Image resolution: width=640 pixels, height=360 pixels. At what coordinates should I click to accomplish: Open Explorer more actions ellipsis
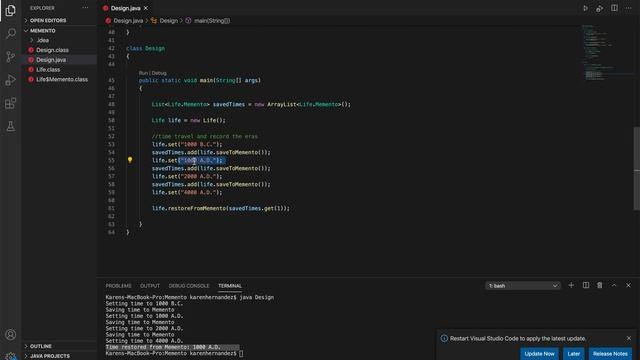[85, 8]
